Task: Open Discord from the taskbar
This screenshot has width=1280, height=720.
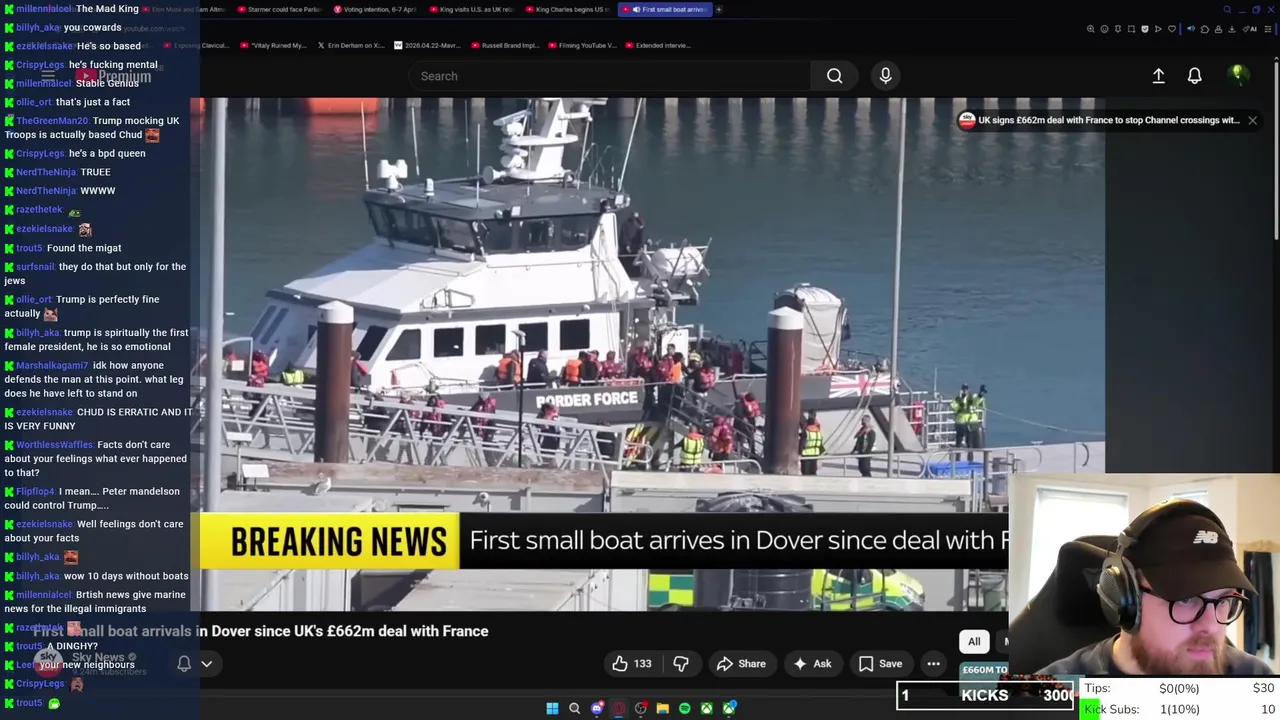Action: 597,708
